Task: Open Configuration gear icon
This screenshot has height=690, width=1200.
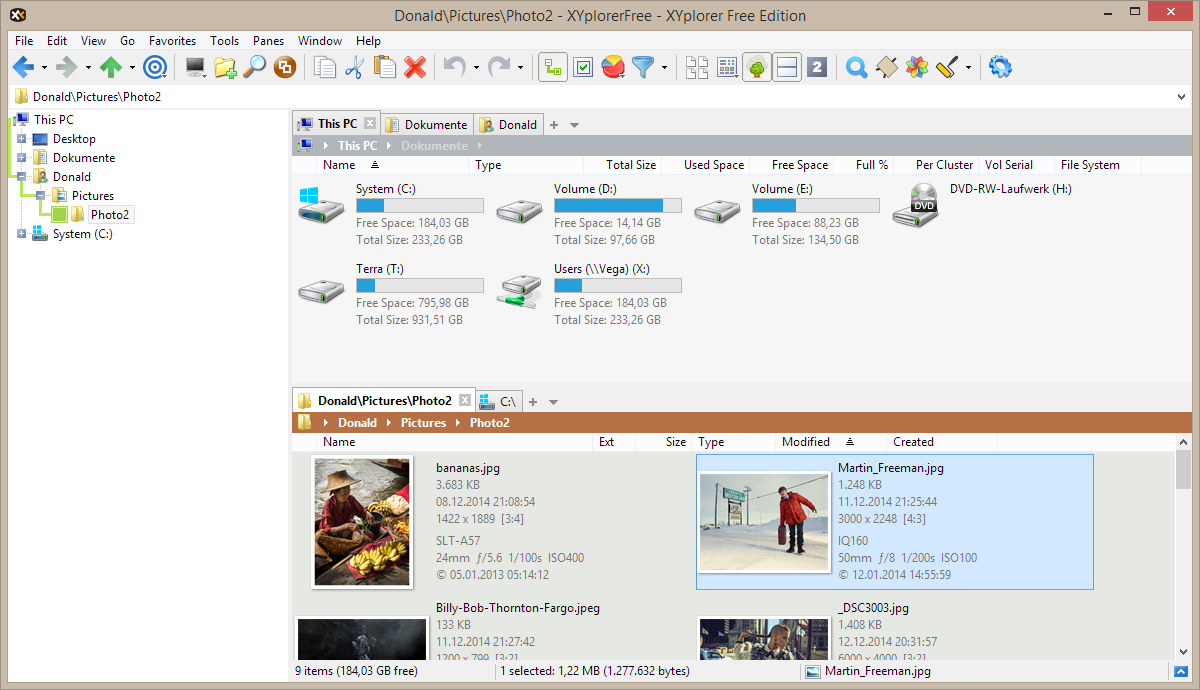Action: tap(1000, 67)
